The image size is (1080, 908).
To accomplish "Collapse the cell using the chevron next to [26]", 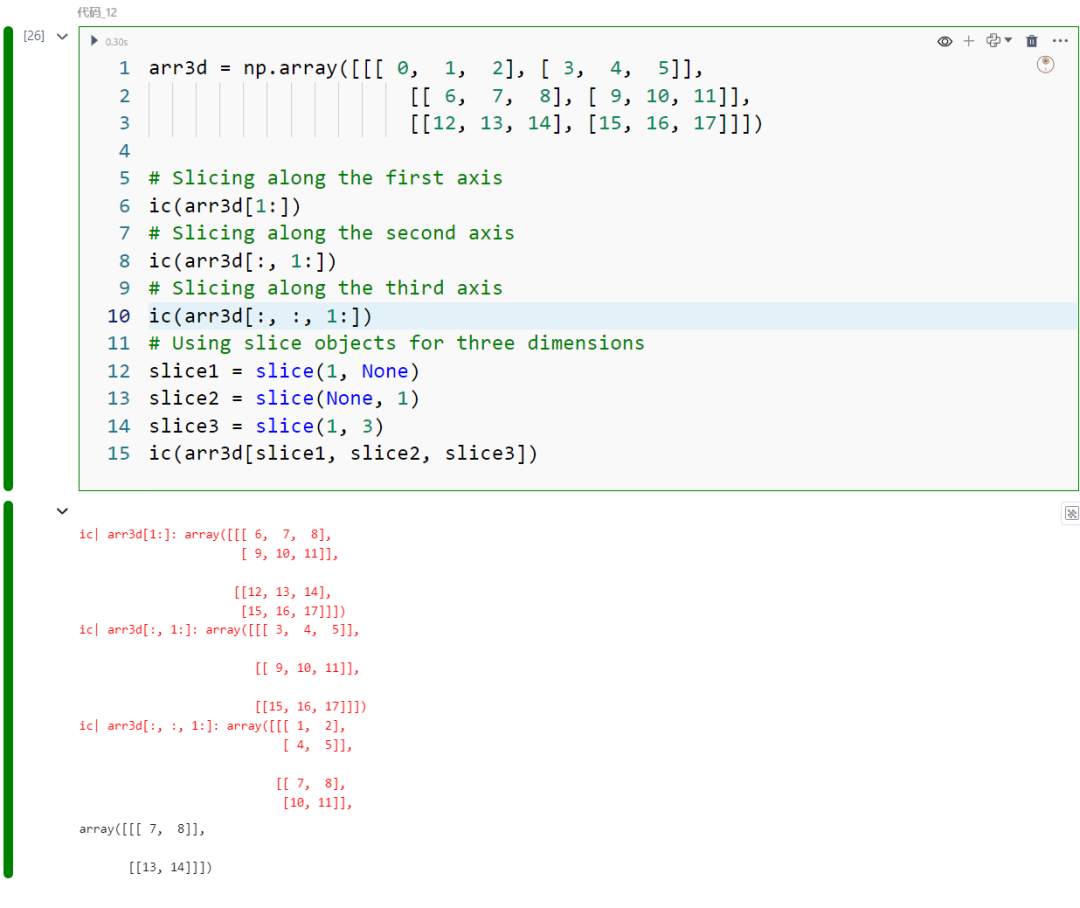I will [x=61, y=34].
